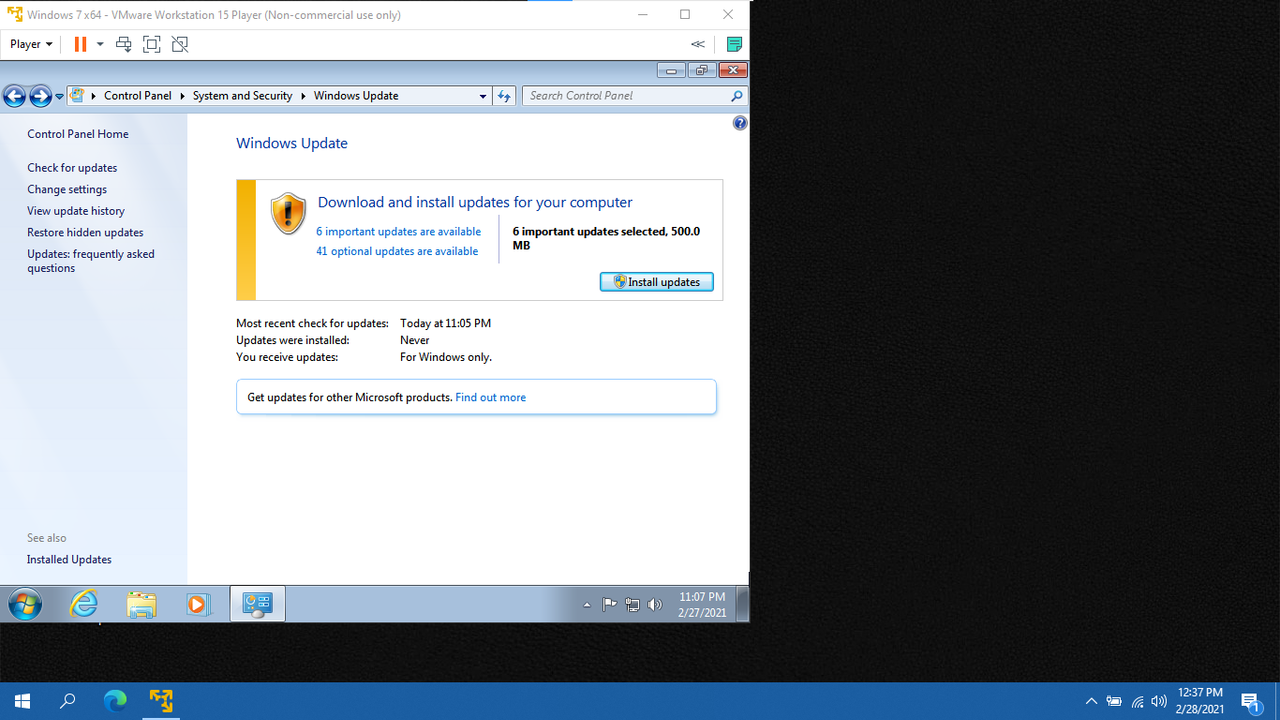Open Windows Explorer folder on guest taskbar

141,604
